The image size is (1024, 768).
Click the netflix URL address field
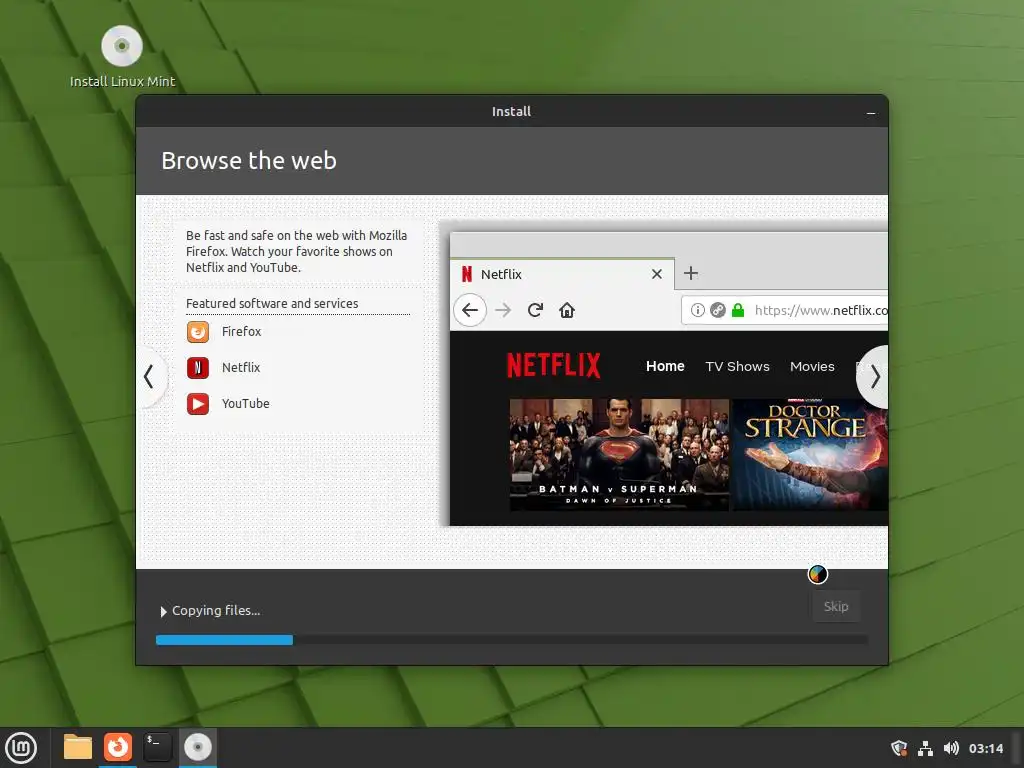[x=785, y=310]
